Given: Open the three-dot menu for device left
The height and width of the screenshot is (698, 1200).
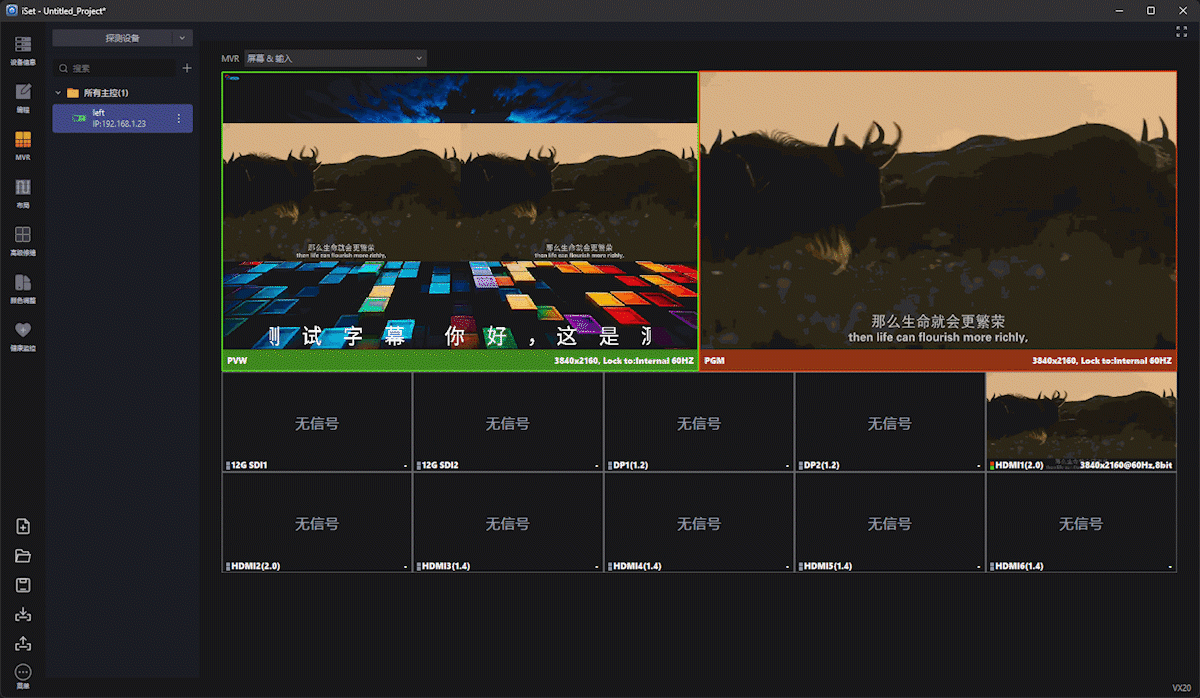Looking at the screenshot, I should (x=179, y=119).
